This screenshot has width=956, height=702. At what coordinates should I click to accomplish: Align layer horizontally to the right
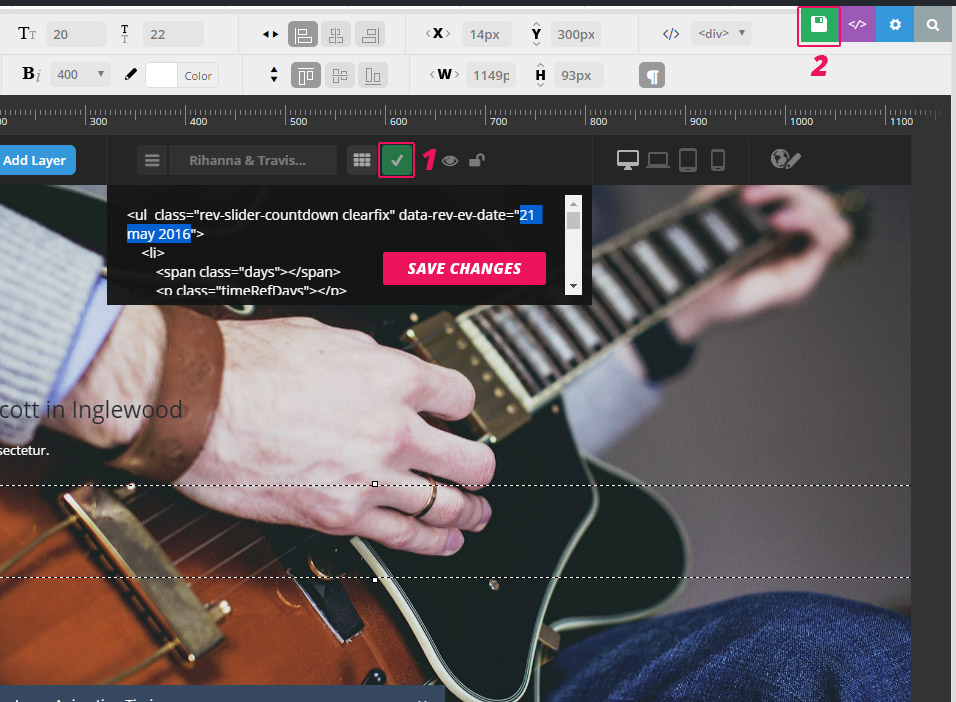coord(370,34)
